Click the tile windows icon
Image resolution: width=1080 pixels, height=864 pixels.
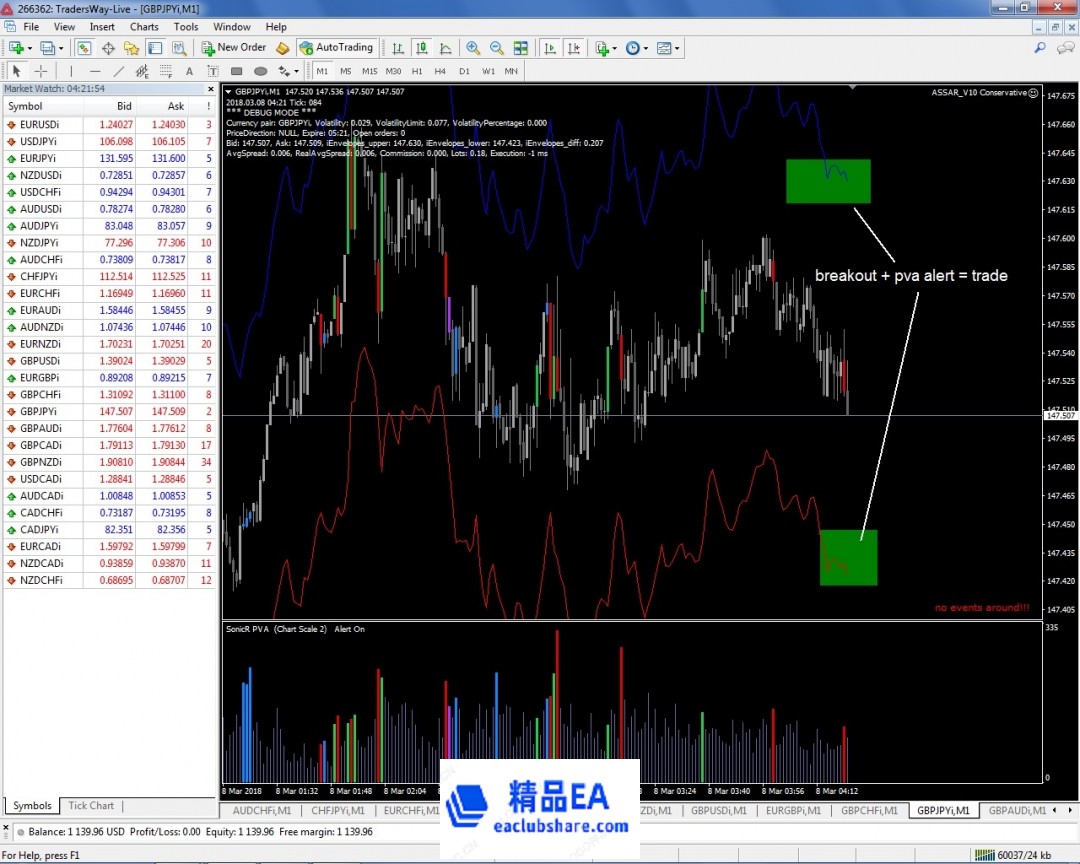click(x=521, y=48)
